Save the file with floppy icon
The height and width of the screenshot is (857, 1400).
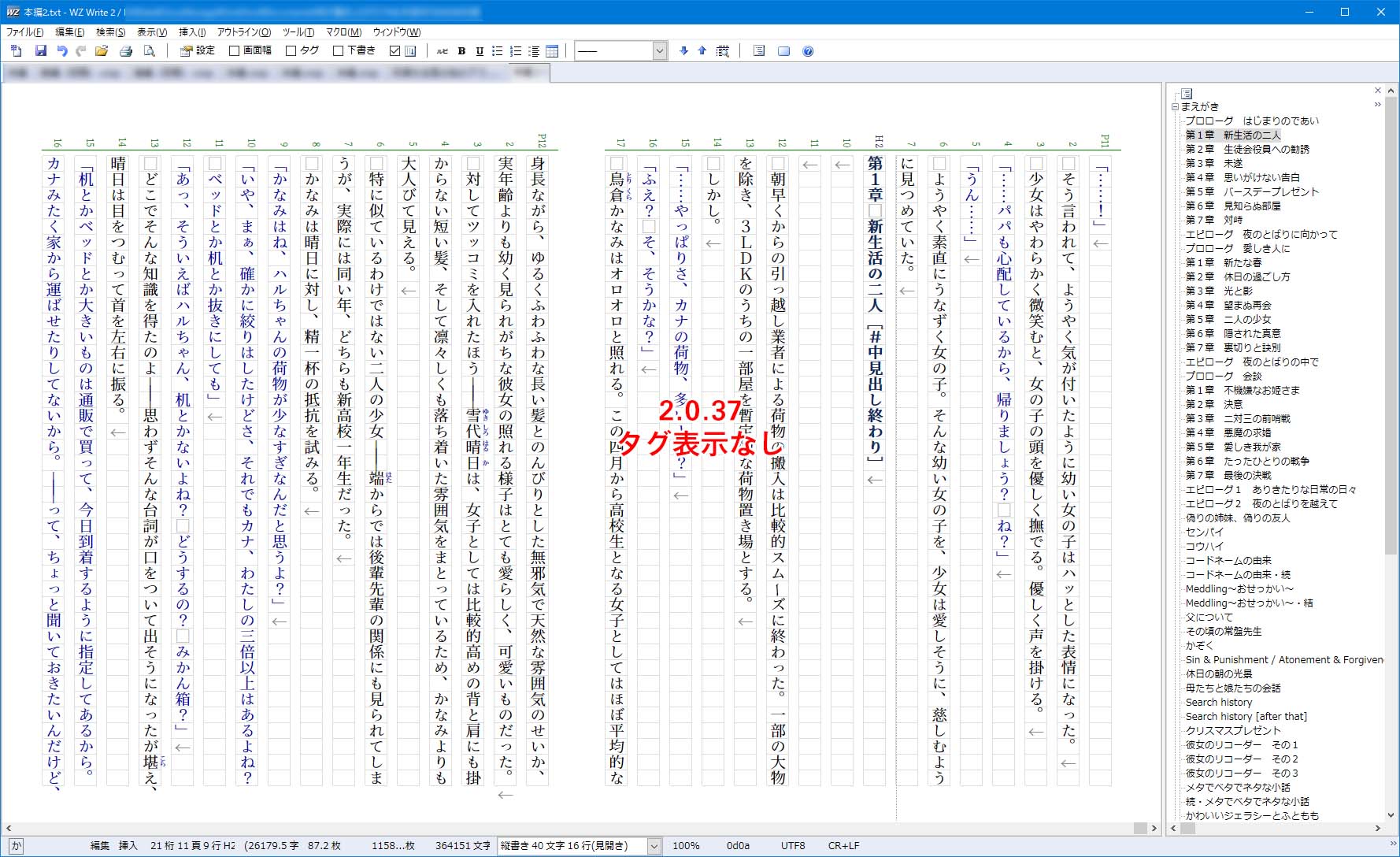(41, 50)
